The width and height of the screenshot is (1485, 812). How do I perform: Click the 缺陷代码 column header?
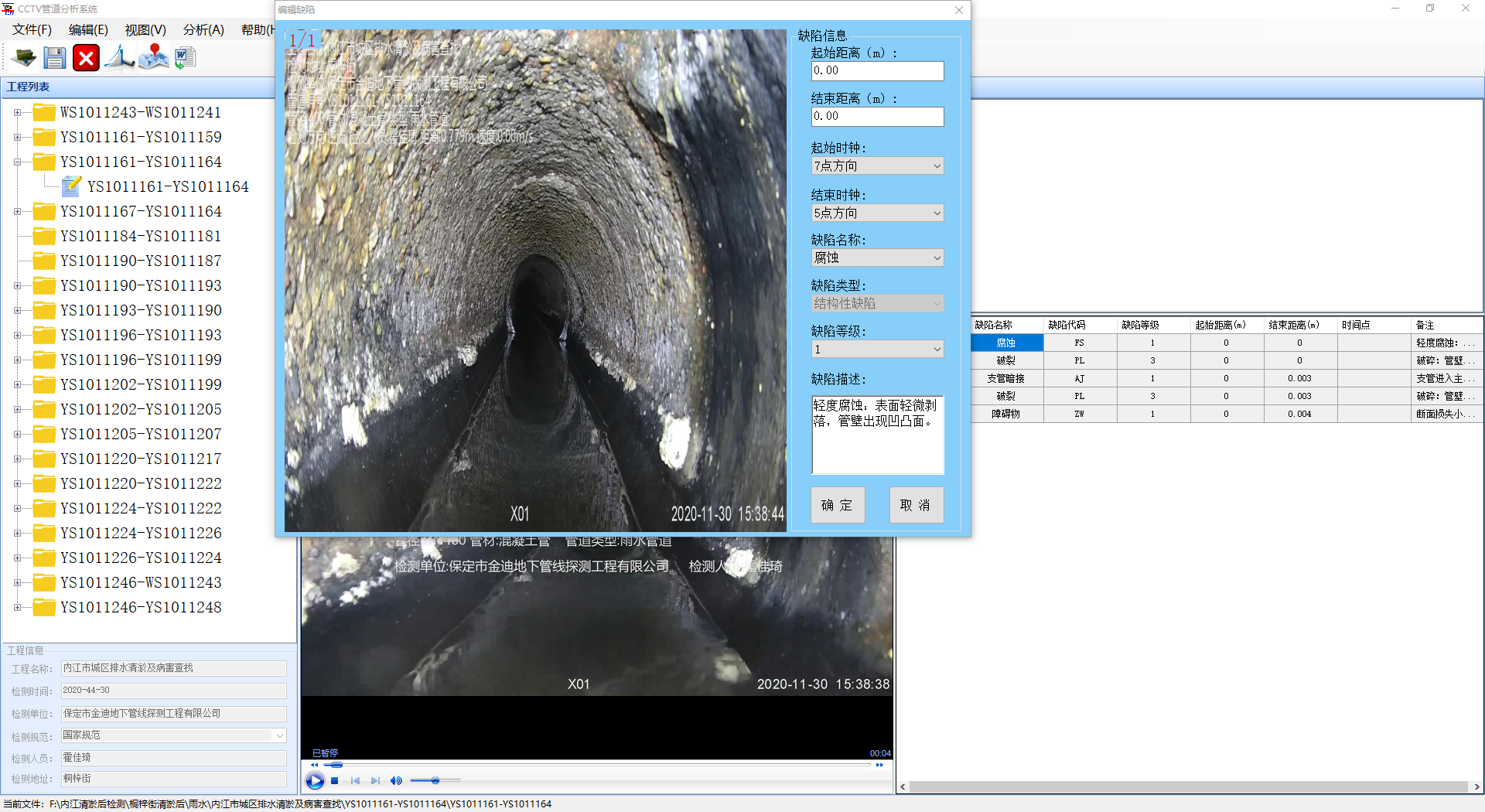(1080, 325)
